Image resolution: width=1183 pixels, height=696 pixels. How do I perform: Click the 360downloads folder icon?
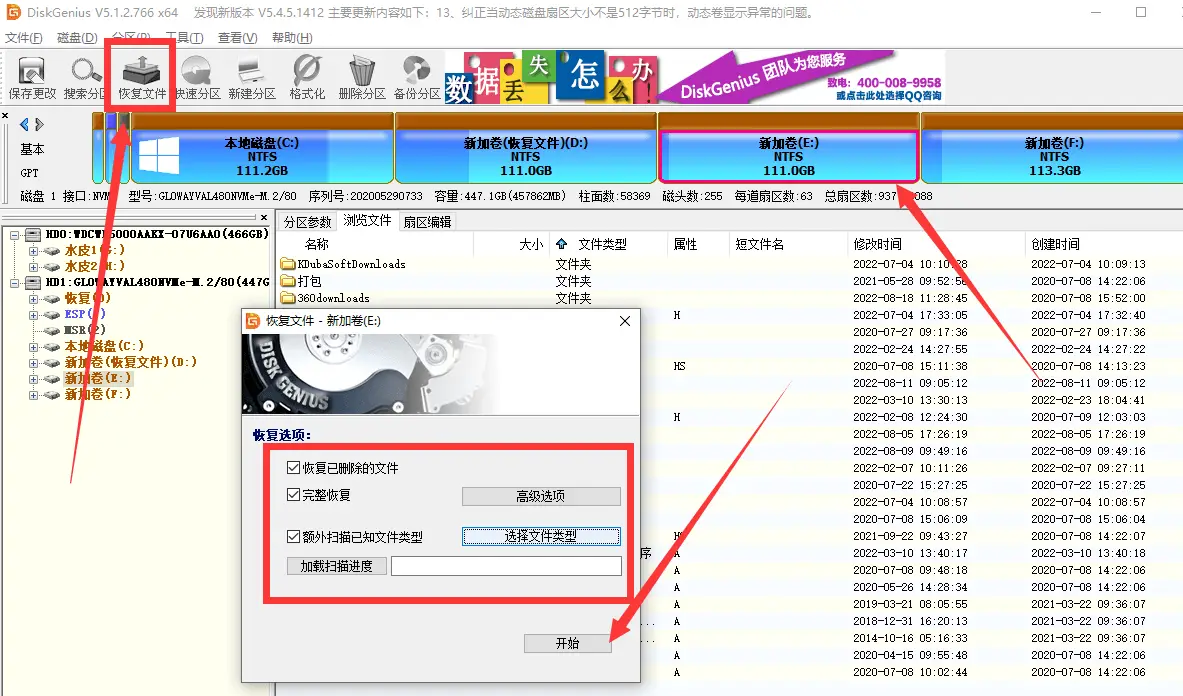(x=287, y=298)
